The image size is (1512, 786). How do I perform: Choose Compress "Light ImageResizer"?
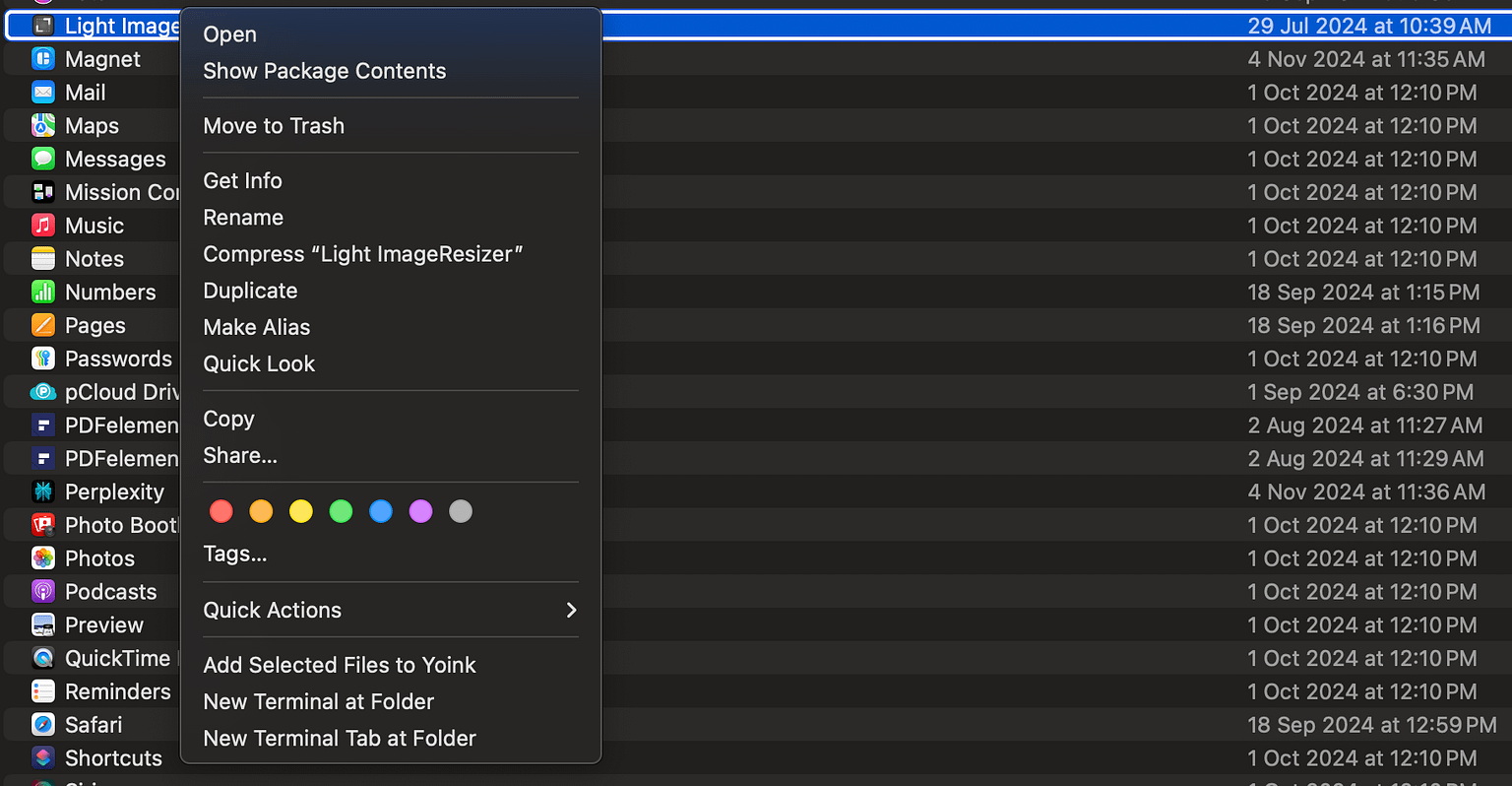tap(363, 253)
